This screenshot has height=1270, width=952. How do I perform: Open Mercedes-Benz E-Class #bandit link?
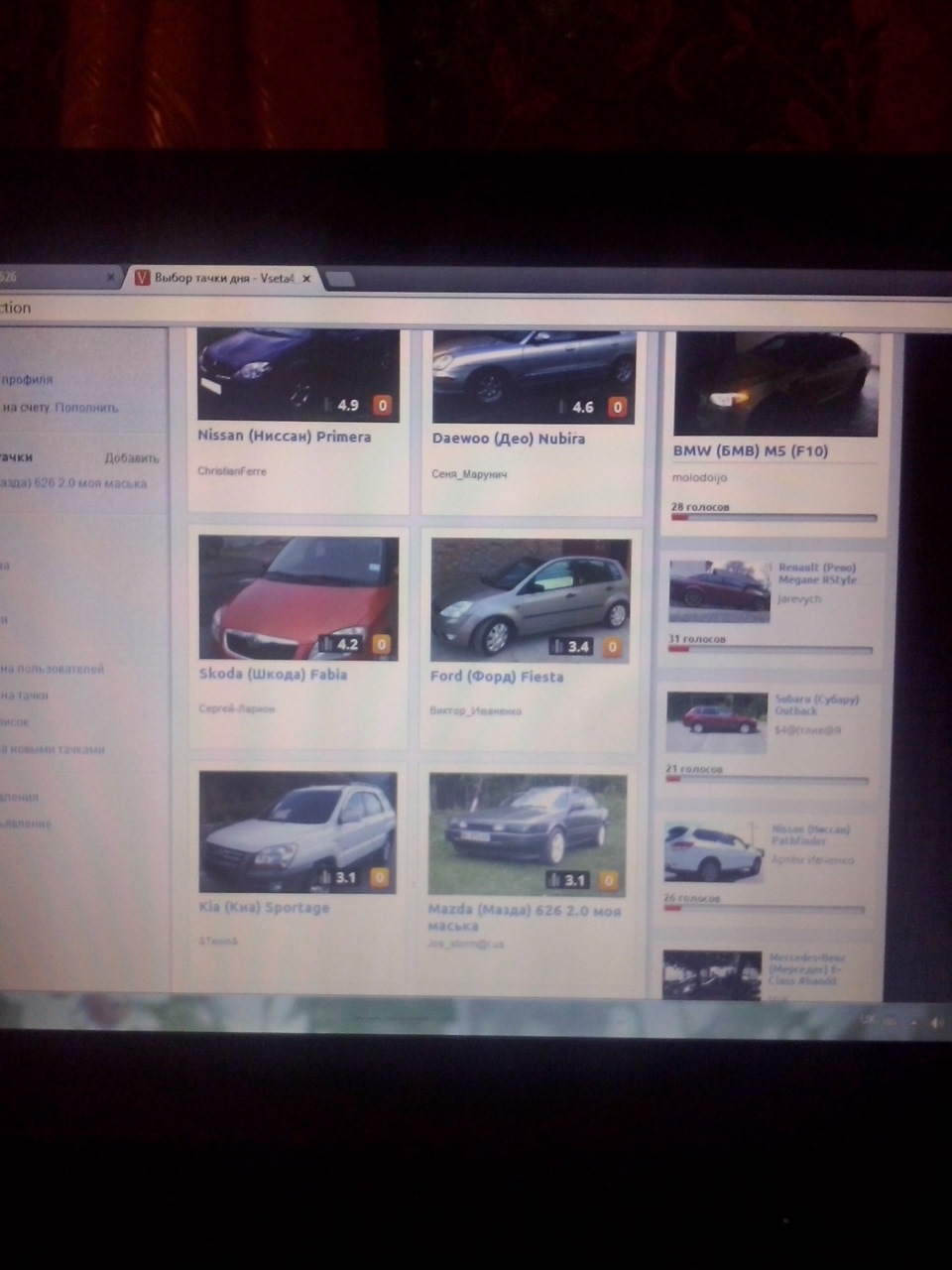tap(805, 969)
